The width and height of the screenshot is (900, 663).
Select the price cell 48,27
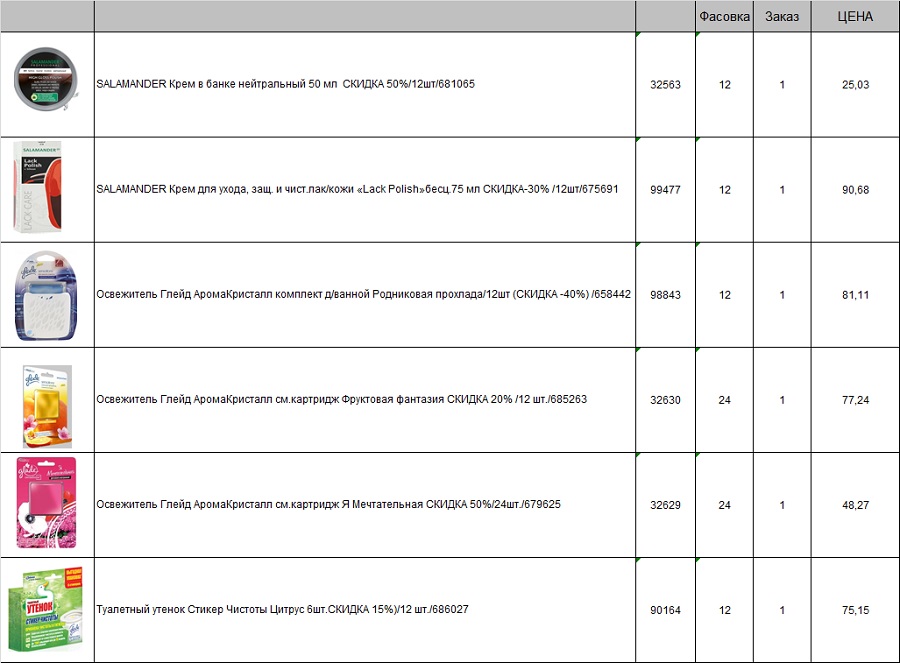click(x=855, y=505)
